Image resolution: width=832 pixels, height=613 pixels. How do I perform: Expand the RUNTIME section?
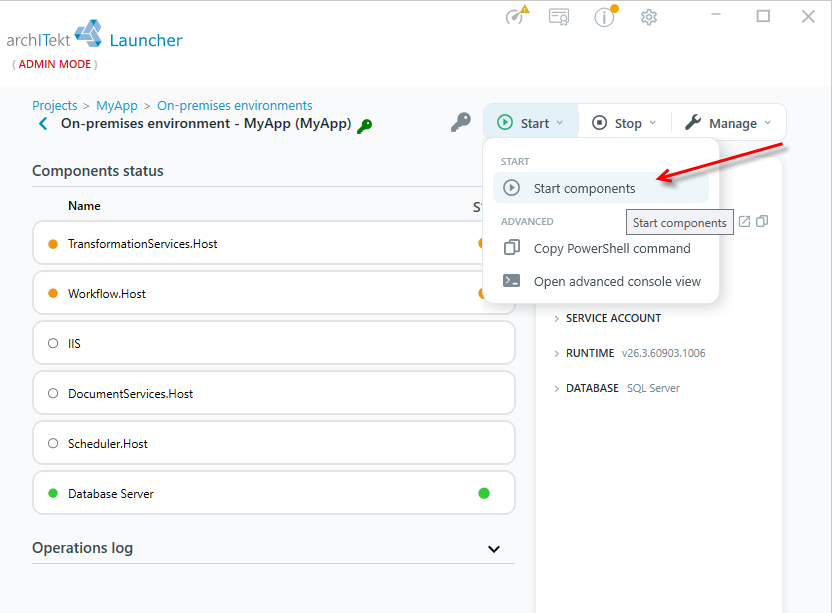click(x=584, y=353)
